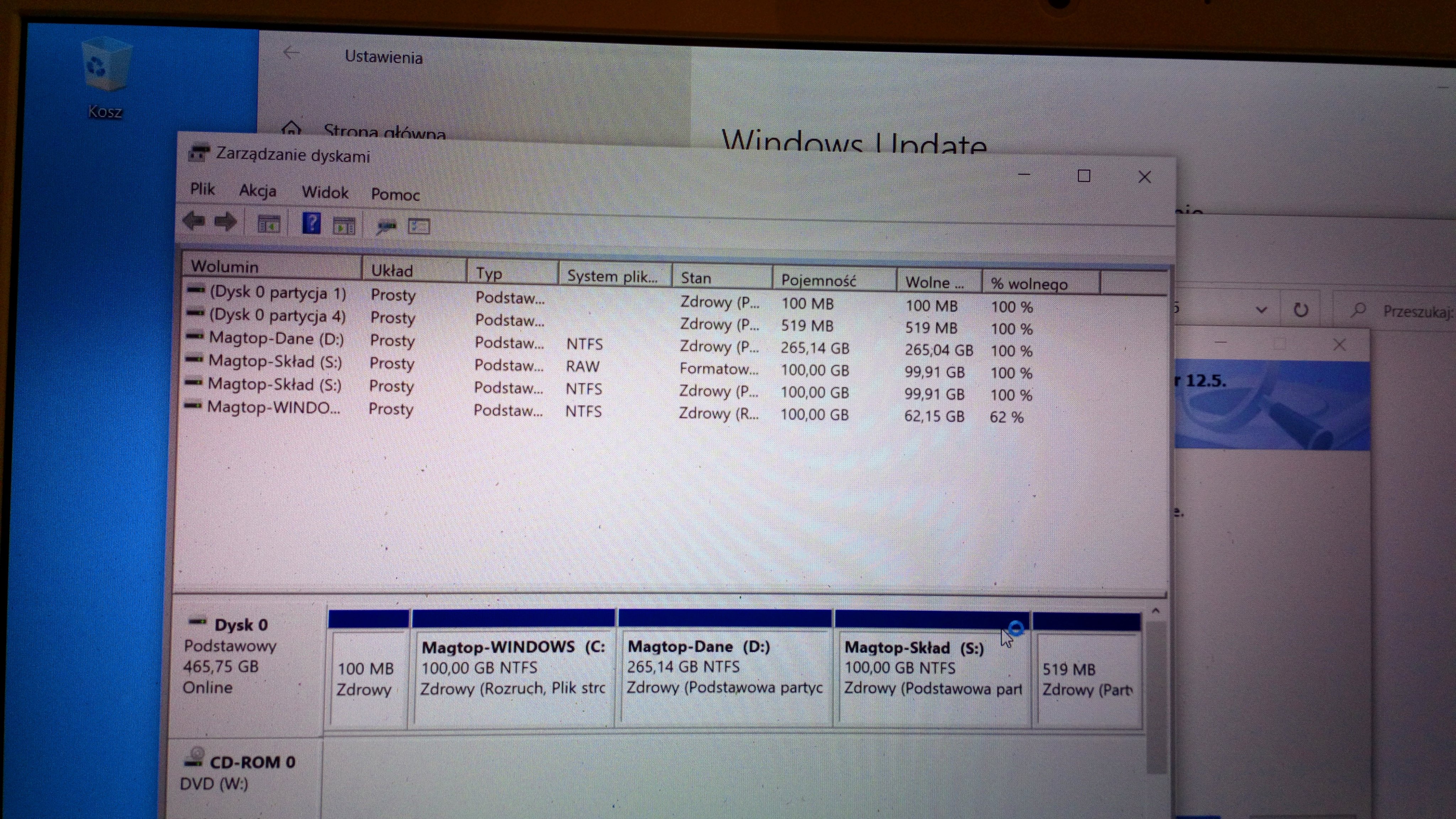Click the Refresh/Rescan disks toolbar icon
This screenshot has height=819, width=1456.
(x=387, y=226)
